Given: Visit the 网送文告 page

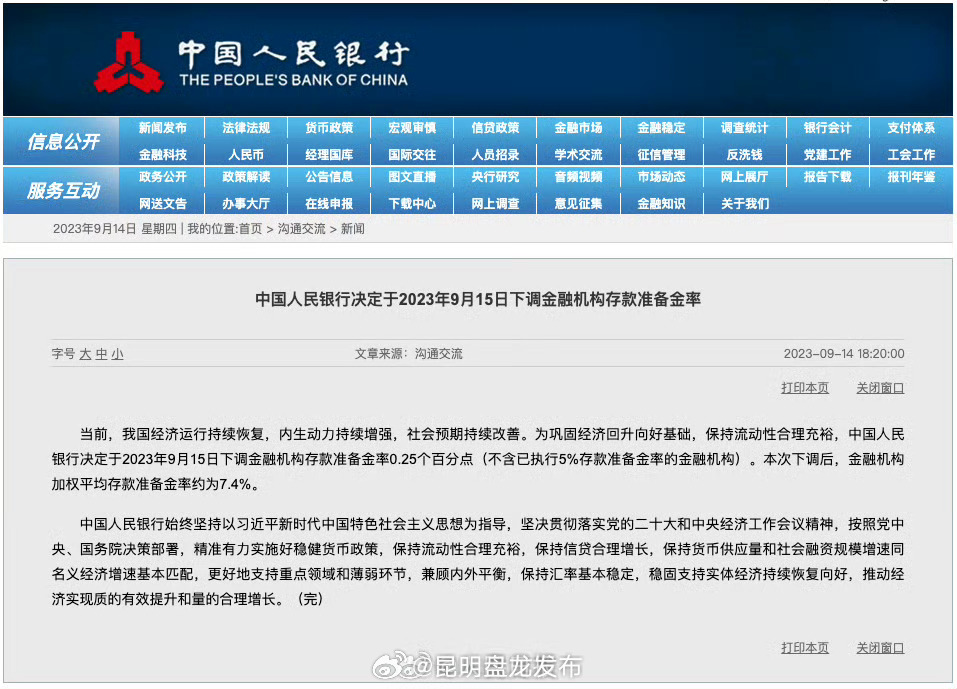Looking at the screenshot, I should 162,204.
